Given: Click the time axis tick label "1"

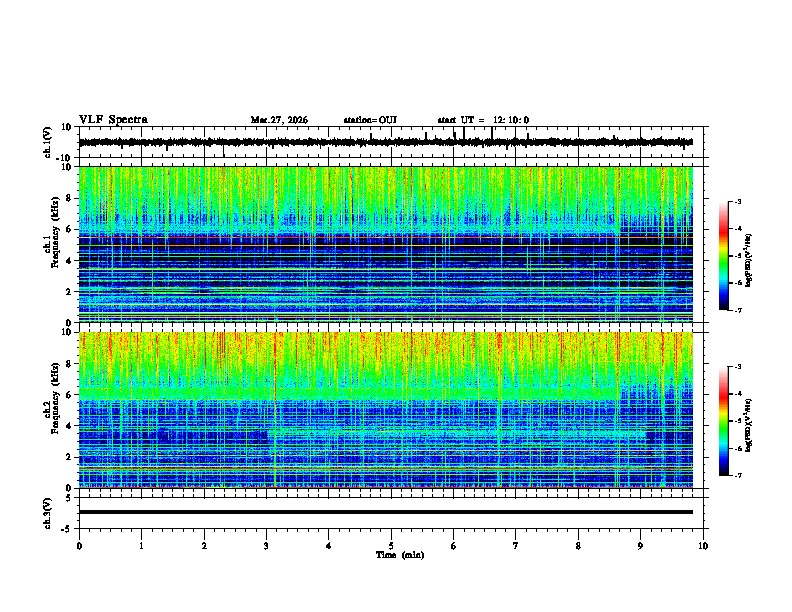Looking at the screenshot, I should coord(141,546).
